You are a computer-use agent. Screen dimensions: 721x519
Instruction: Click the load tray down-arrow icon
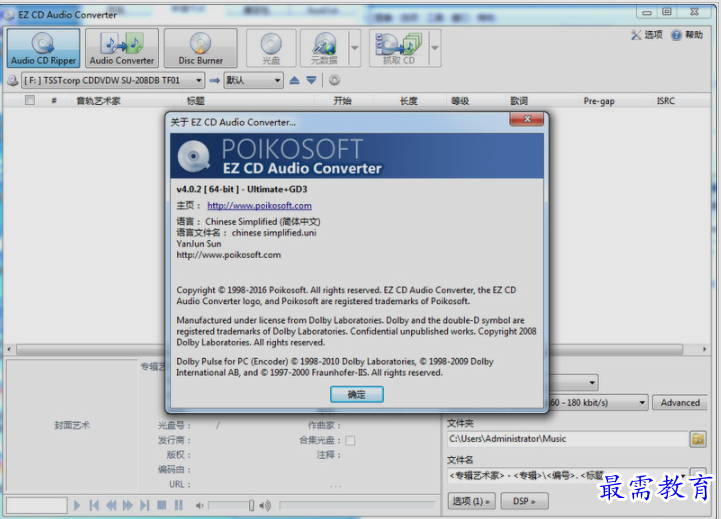311,80
